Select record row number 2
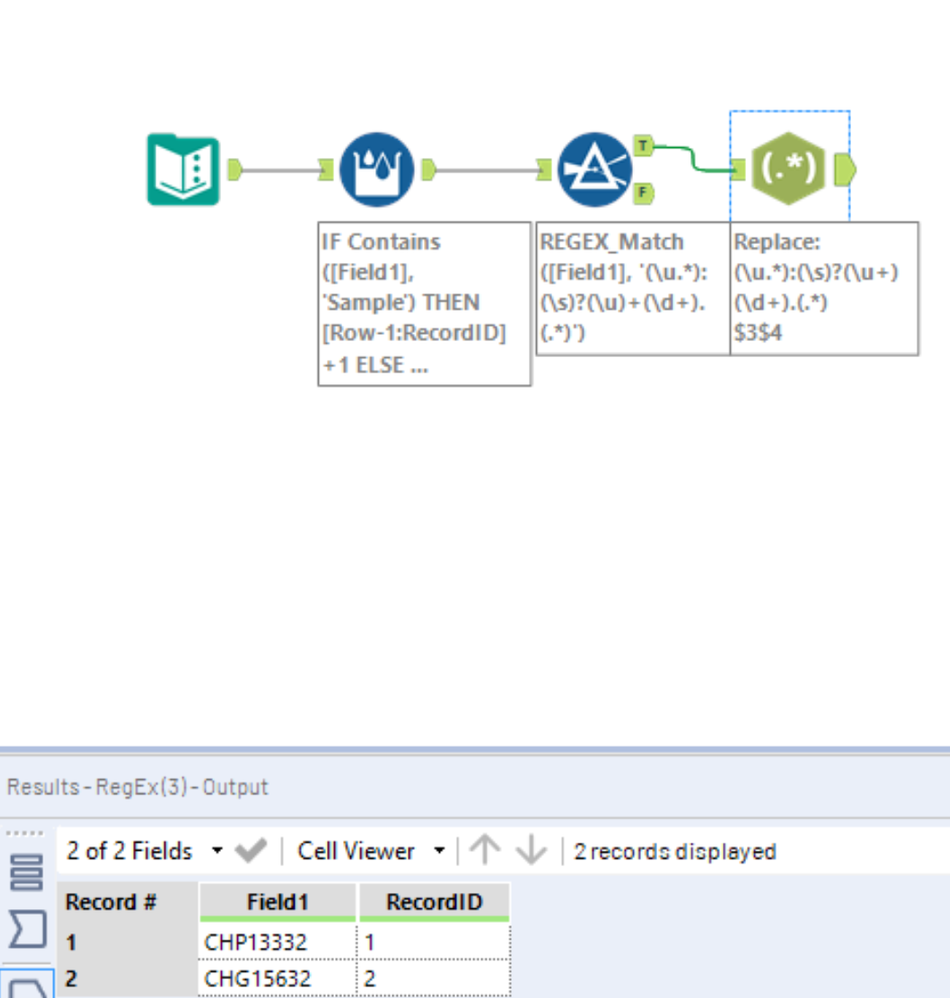 coord(127,978)
